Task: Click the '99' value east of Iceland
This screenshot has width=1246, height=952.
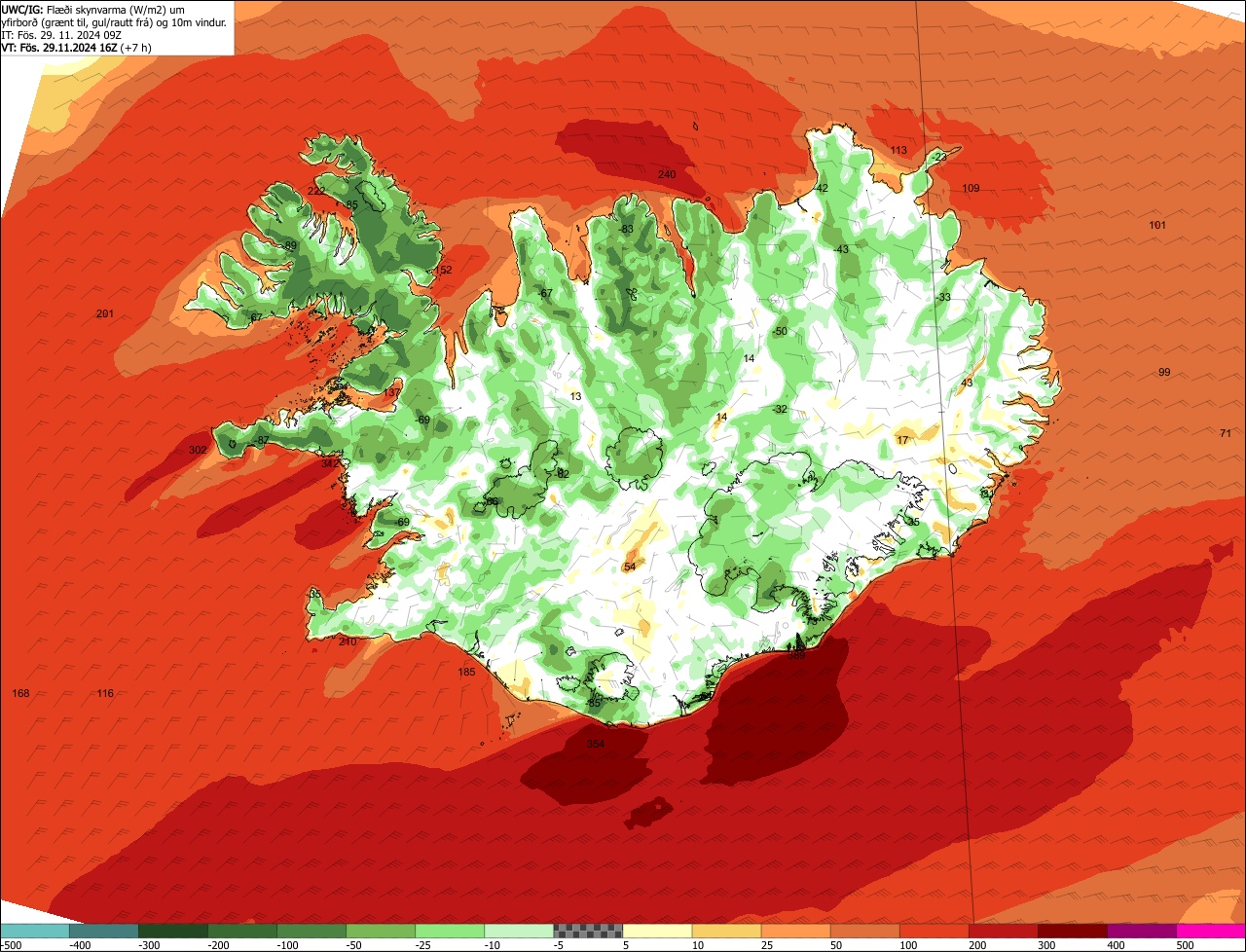Action: click(x=1164, y=372)
